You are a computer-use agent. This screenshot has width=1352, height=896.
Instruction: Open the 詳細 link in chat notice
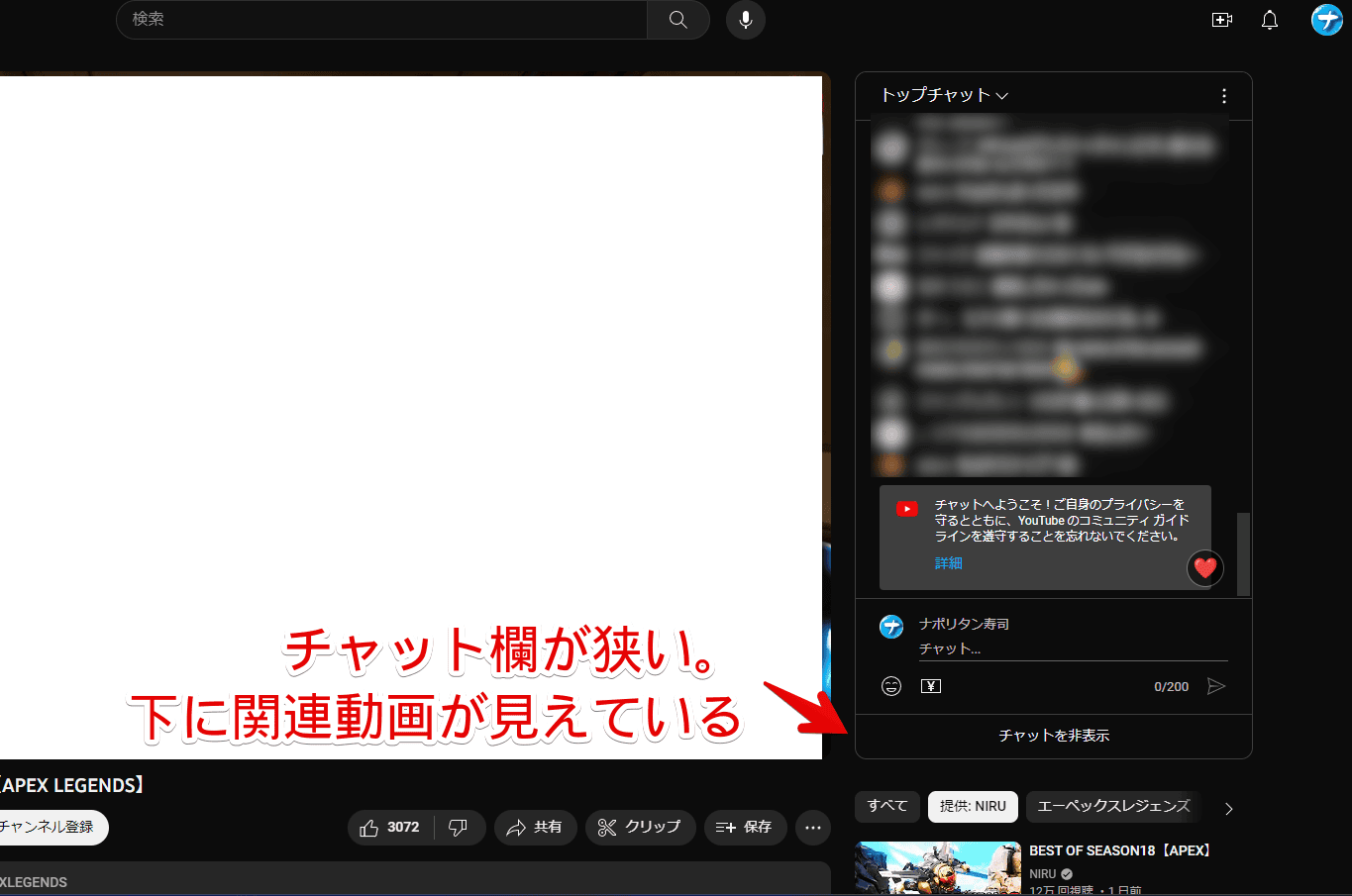(x=948, y=563)
